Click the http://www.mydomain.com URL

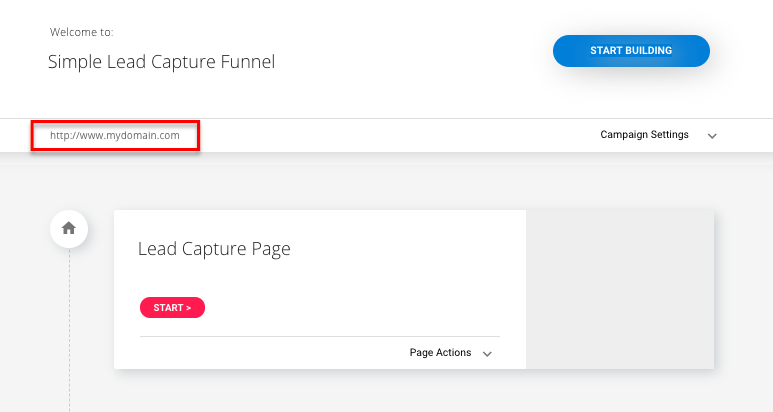point(115,136)
